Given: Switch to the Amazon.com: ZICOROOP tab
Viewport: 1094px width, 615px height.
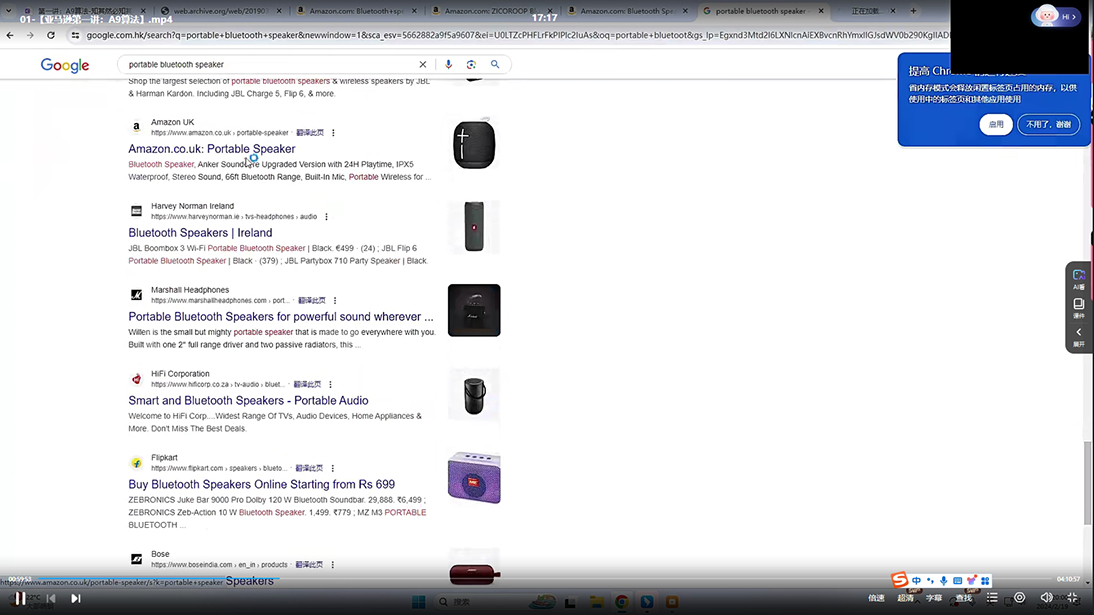Looking at the screenshot, I should point(490,11).
